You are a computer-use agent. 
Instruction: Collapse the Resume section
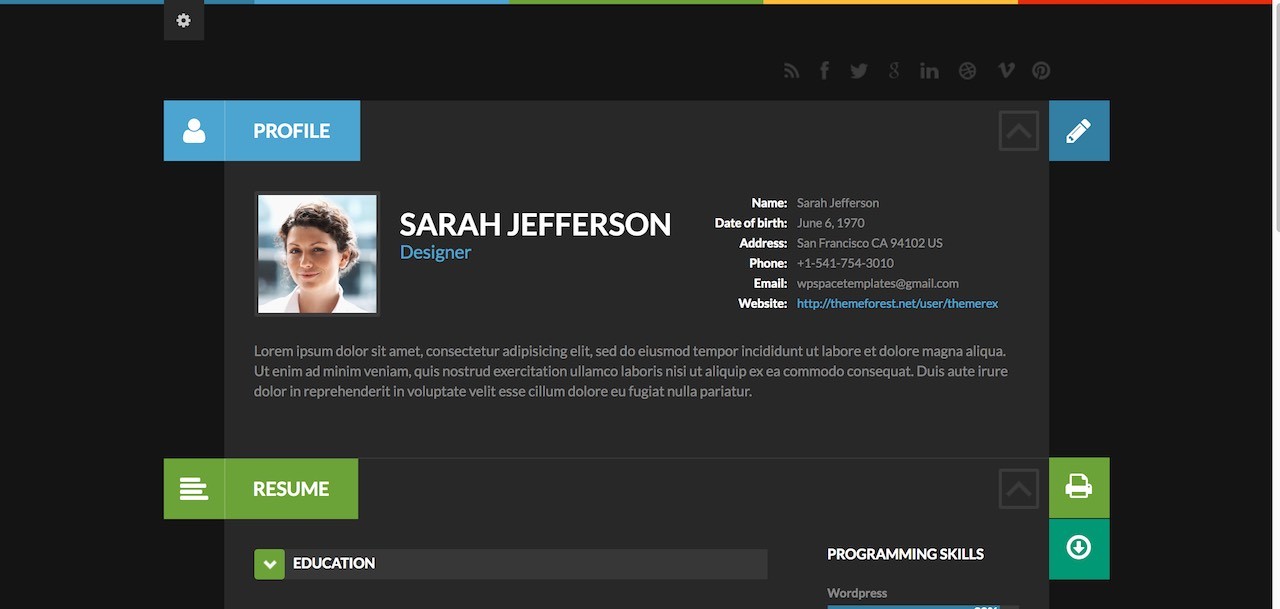tap(1018, 489)
